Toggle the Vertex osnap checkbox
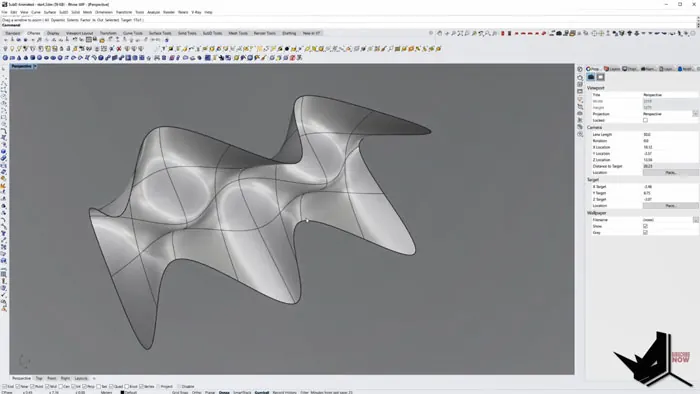The image size is (700, 394). 142,386
